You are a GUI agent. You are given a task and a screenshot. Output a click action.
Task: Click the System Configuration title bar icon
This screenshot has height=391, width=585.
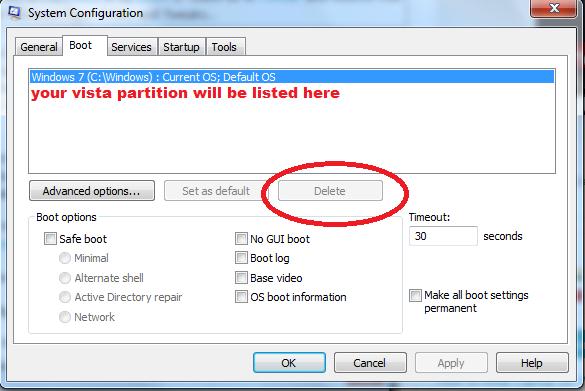14,12
